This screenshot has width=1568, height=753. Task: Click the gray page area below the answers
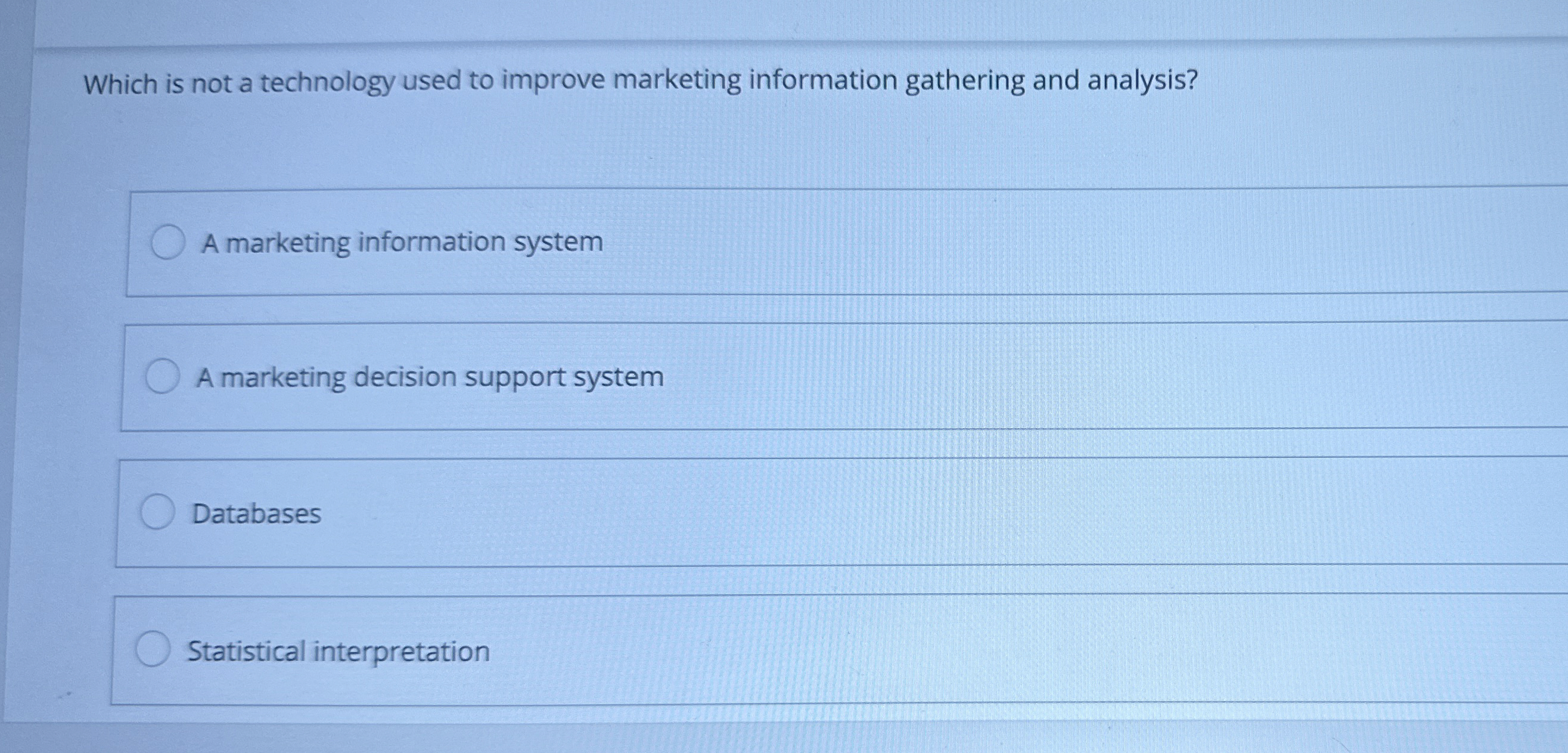coord(791,737)
